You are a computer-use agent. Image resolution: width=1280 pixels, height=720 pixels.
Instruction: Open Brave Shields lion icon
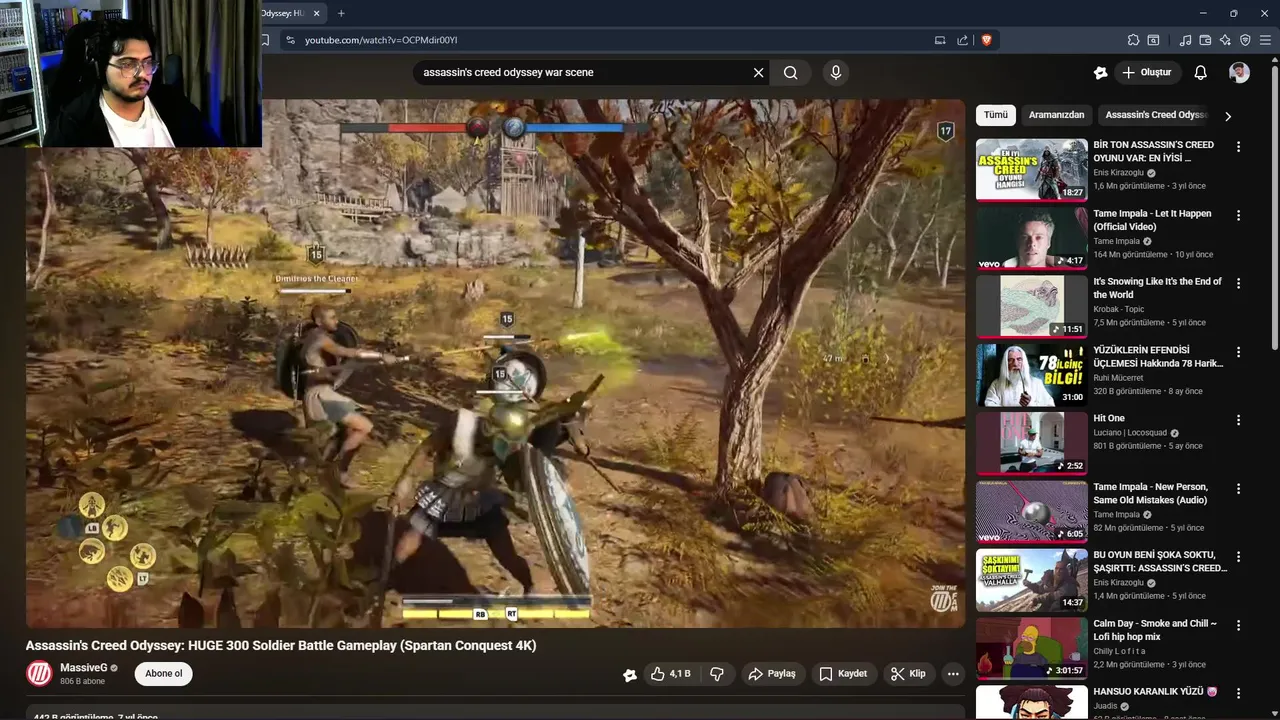tap(986, 40)
